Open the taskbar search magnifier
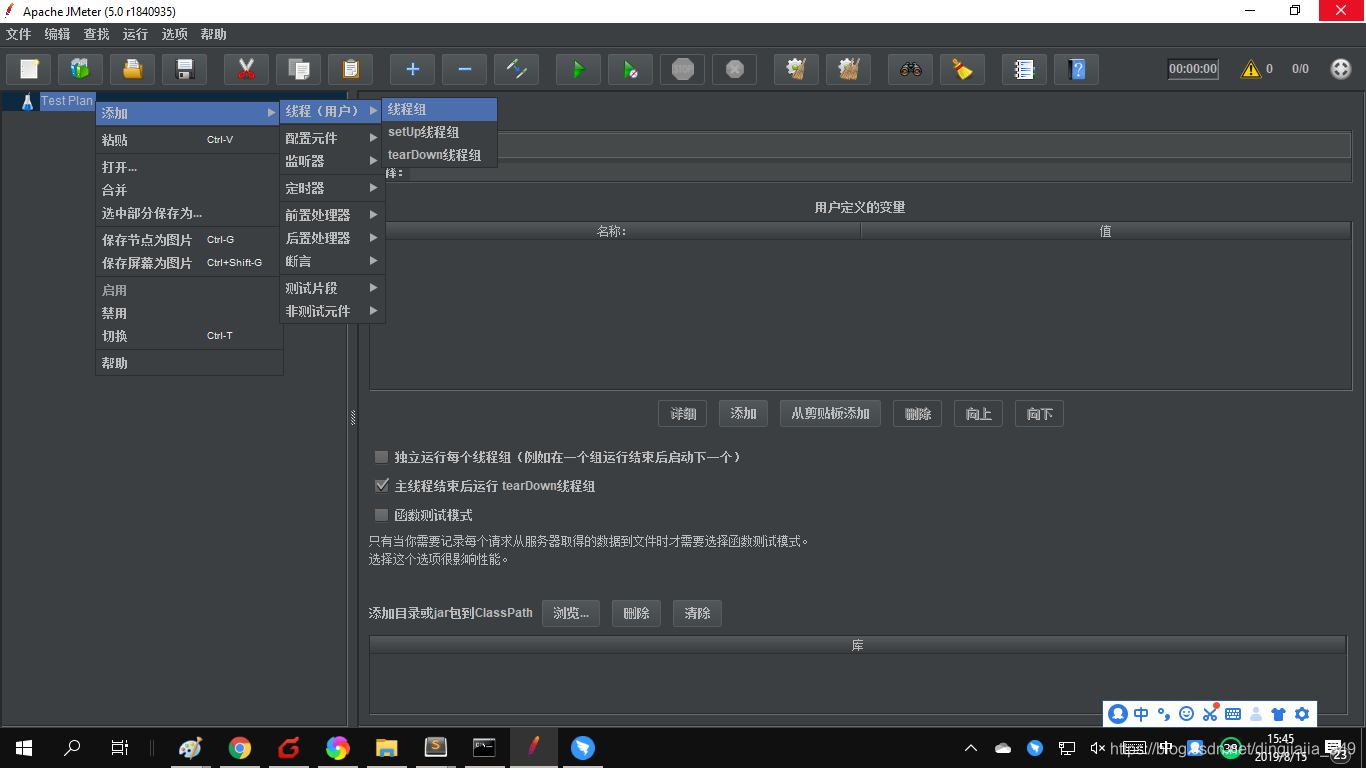 pyautogui.click(x=72, y=747)
